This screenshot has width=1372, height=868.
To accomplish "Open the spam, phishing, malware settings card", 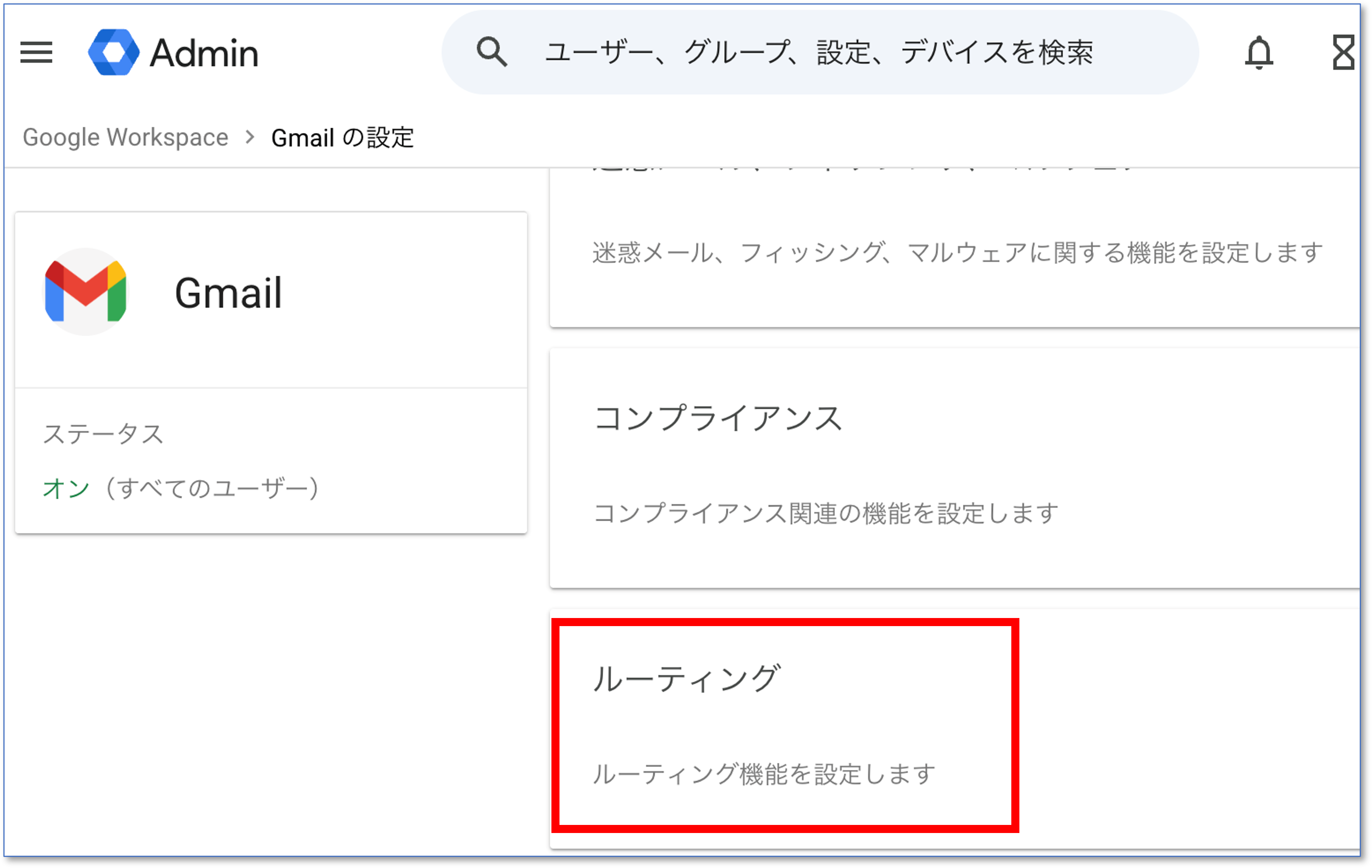I will click(x=955, y=248).
